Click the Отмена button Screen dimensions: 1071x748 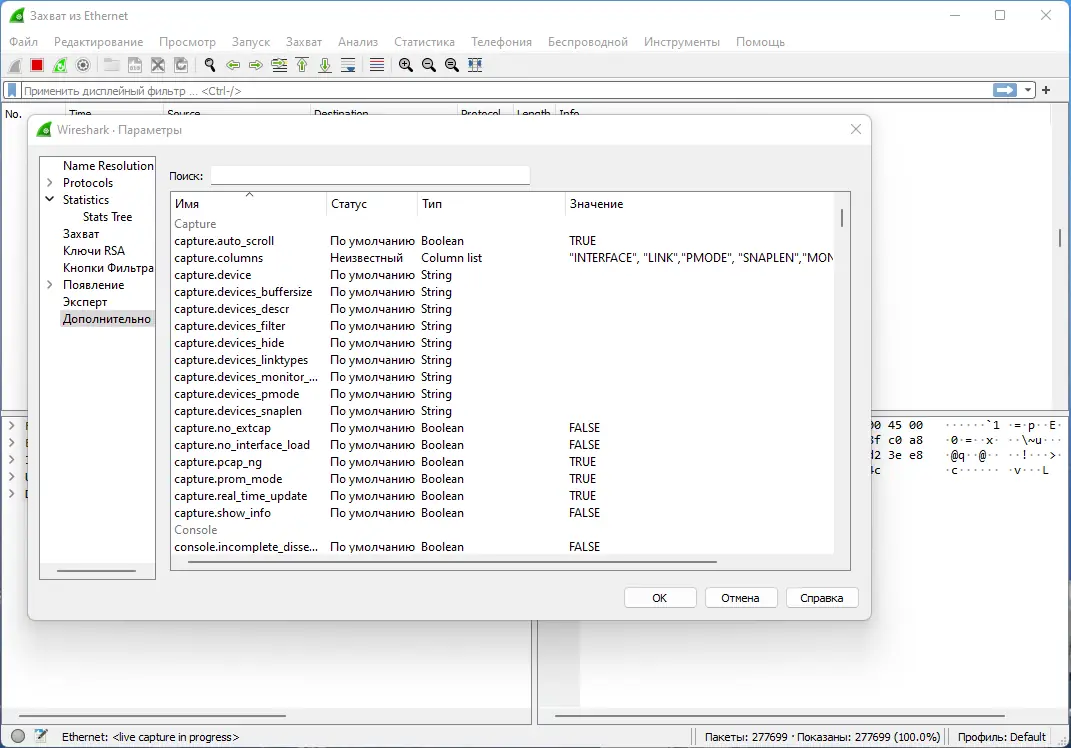(x=740, y=598)
